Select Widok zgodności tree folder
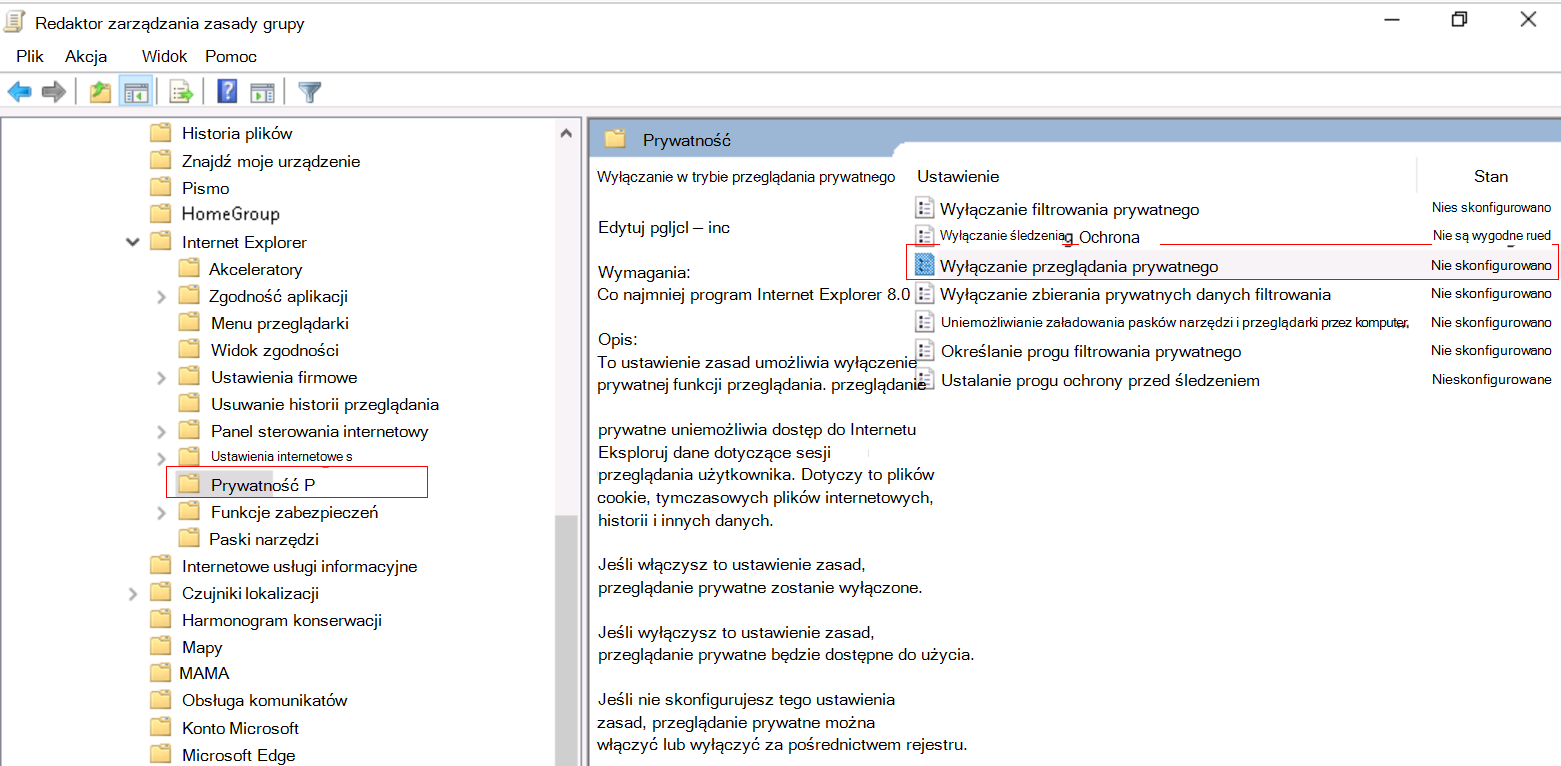Viewport: 1561px width, 766px height. 274,349
